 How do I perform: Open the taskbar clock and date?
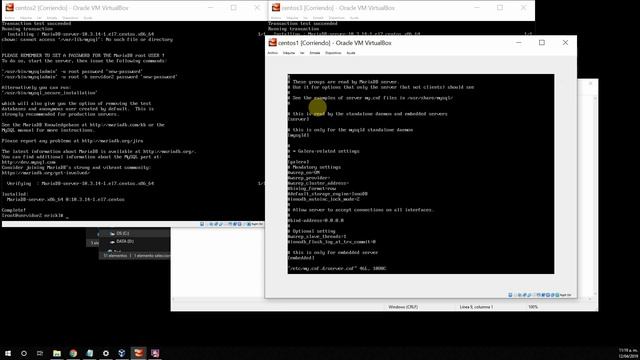click(x=629, y=353)
